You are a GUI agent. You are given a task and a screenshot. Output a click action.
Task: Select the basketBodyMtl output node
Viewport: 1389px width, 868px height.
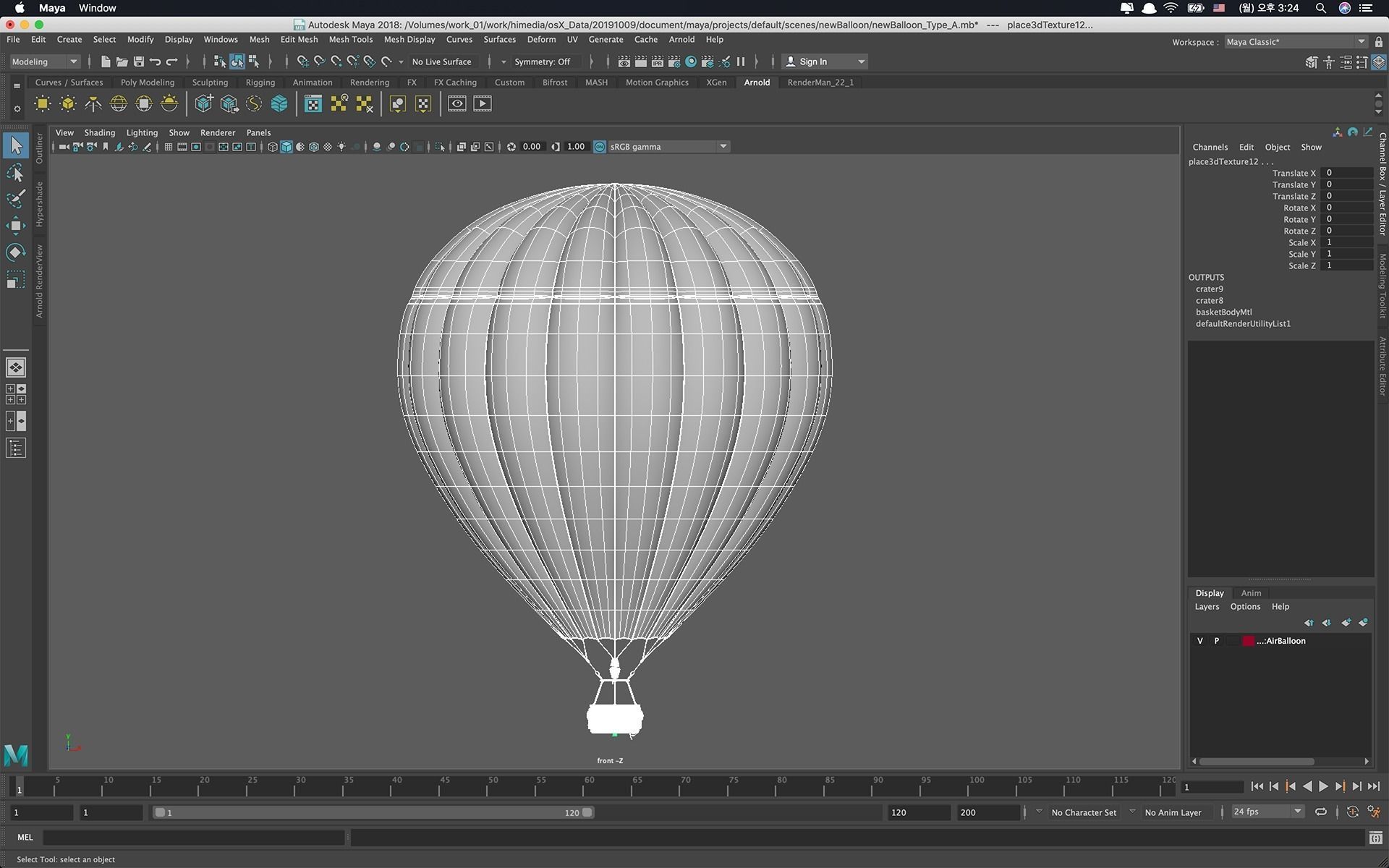(1223, 312)
